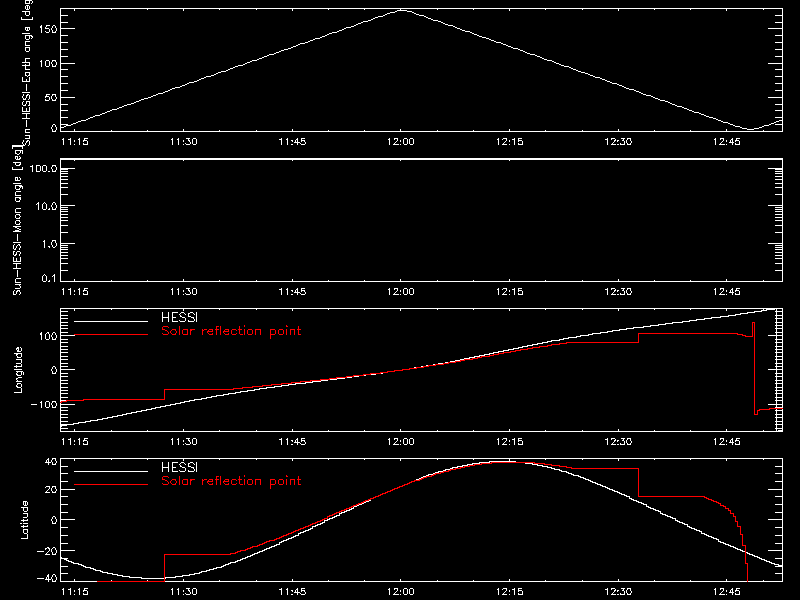800x600 pixels.
Task: Click the 1.0 tick on Moon angle axis
Action: point(49,244)
